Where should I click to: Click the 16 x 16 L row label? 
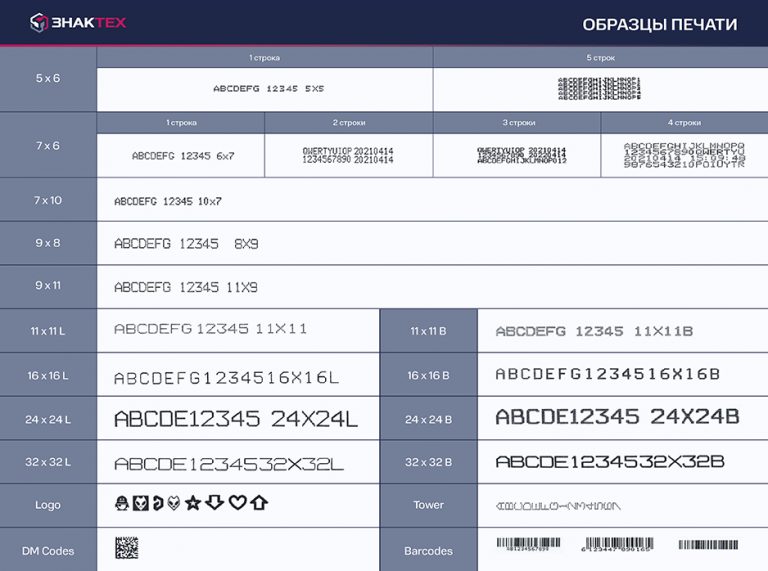click(x=48, y=376)
